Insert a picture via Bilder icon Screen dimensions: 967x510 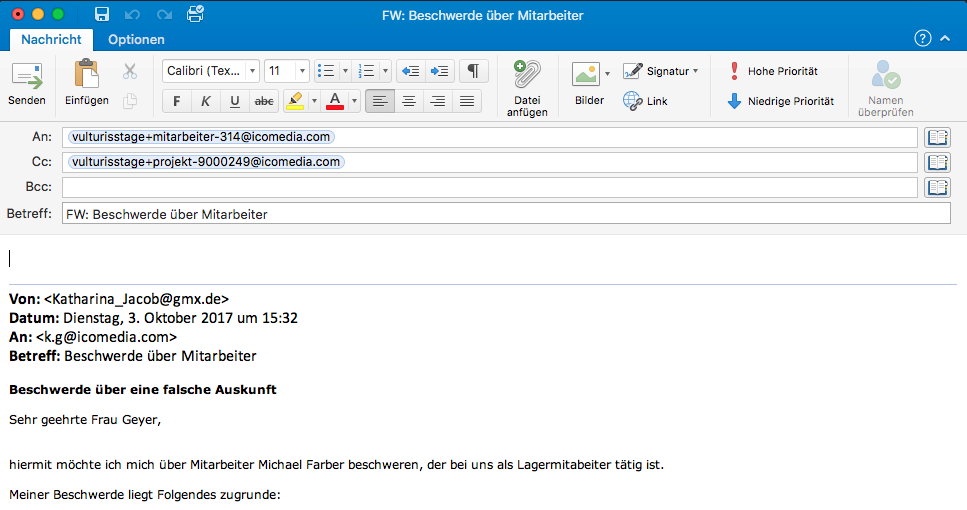(x=585, y=74)
